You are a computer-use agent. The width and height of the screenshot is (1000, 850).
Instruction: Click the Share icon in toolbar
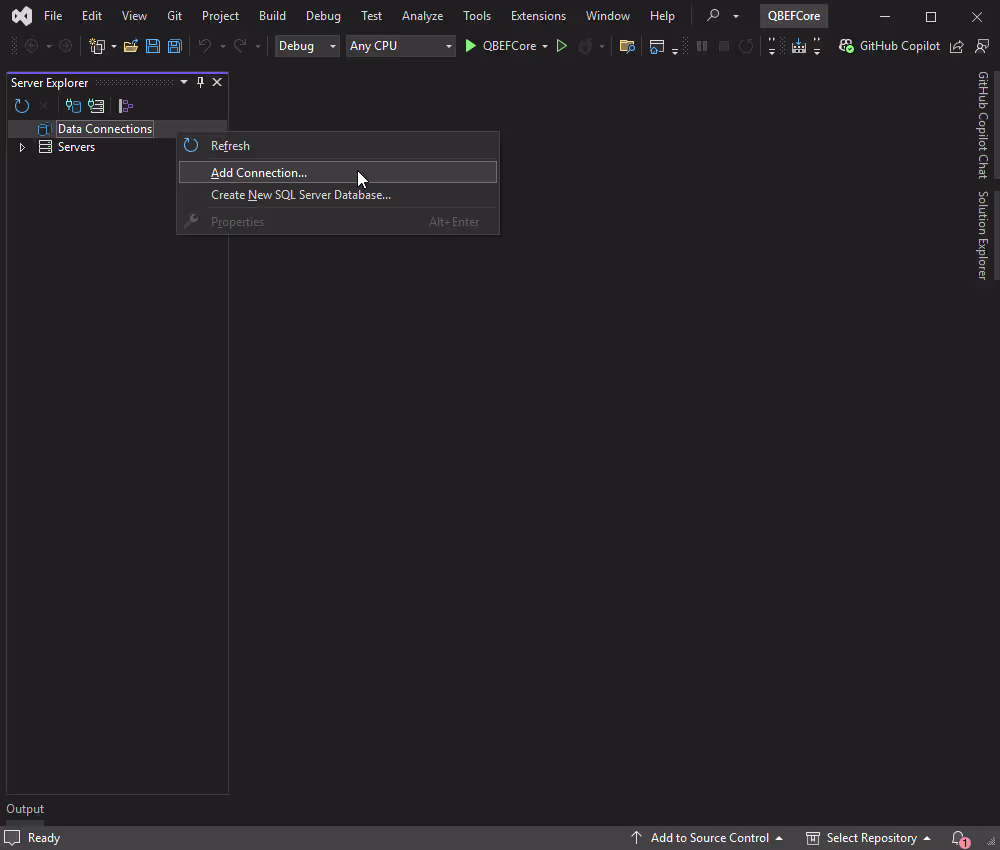(x=957, y=46)
